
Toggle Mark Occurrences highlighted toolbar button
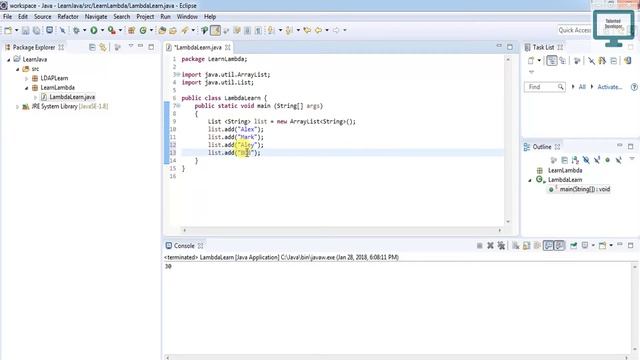click(x=216, y=30)
